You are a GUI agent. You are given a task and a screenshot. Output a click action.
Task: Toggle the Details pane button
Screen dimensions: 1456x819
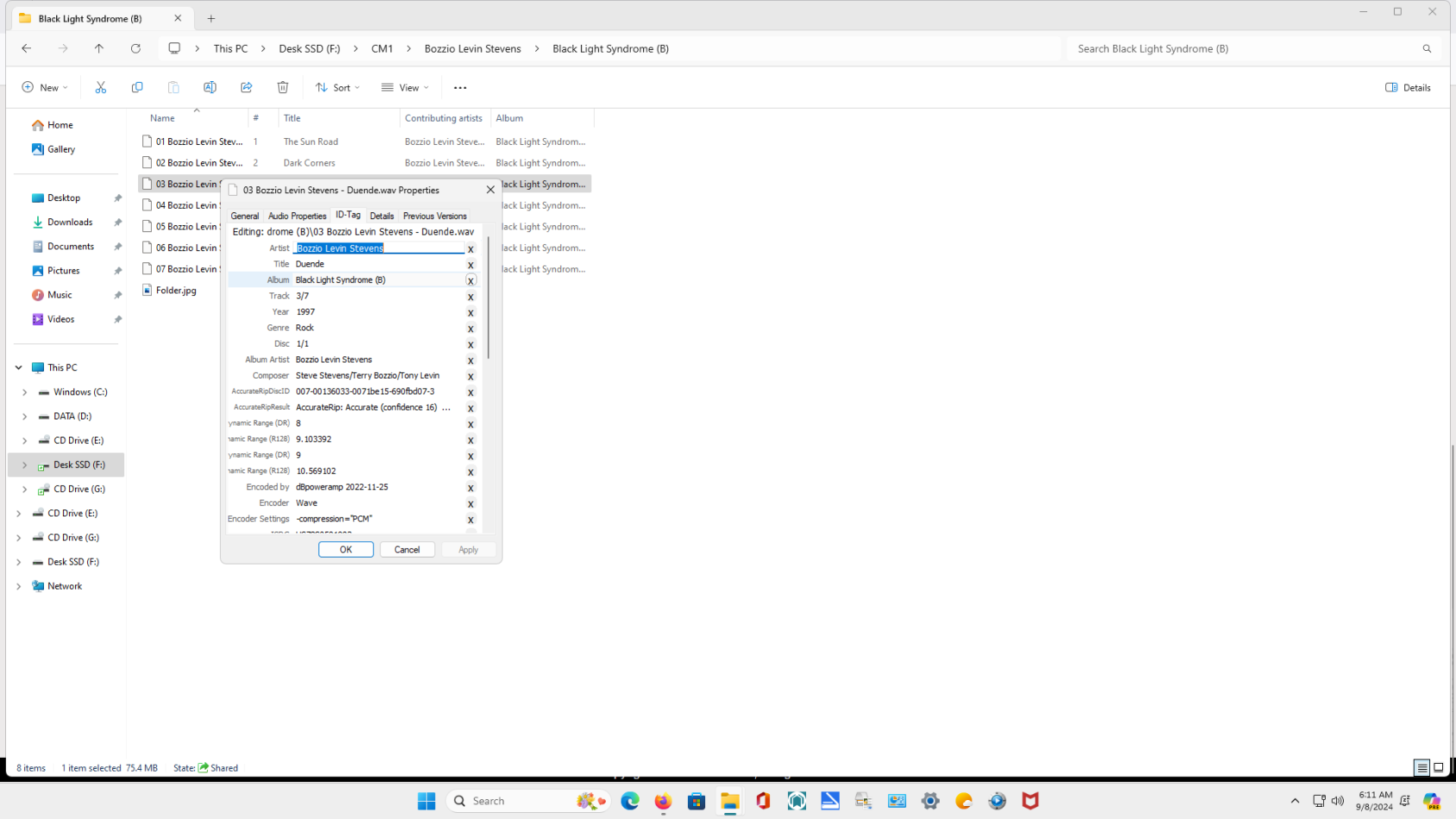pyautogui.click(x=1408, y=87)
